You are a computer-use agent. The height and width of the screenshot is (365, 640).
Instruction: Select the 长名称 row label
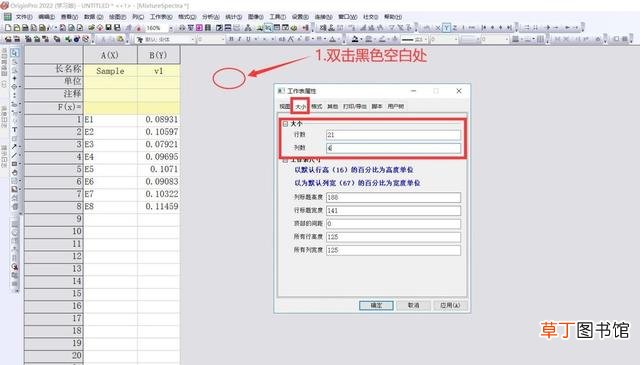54,69
